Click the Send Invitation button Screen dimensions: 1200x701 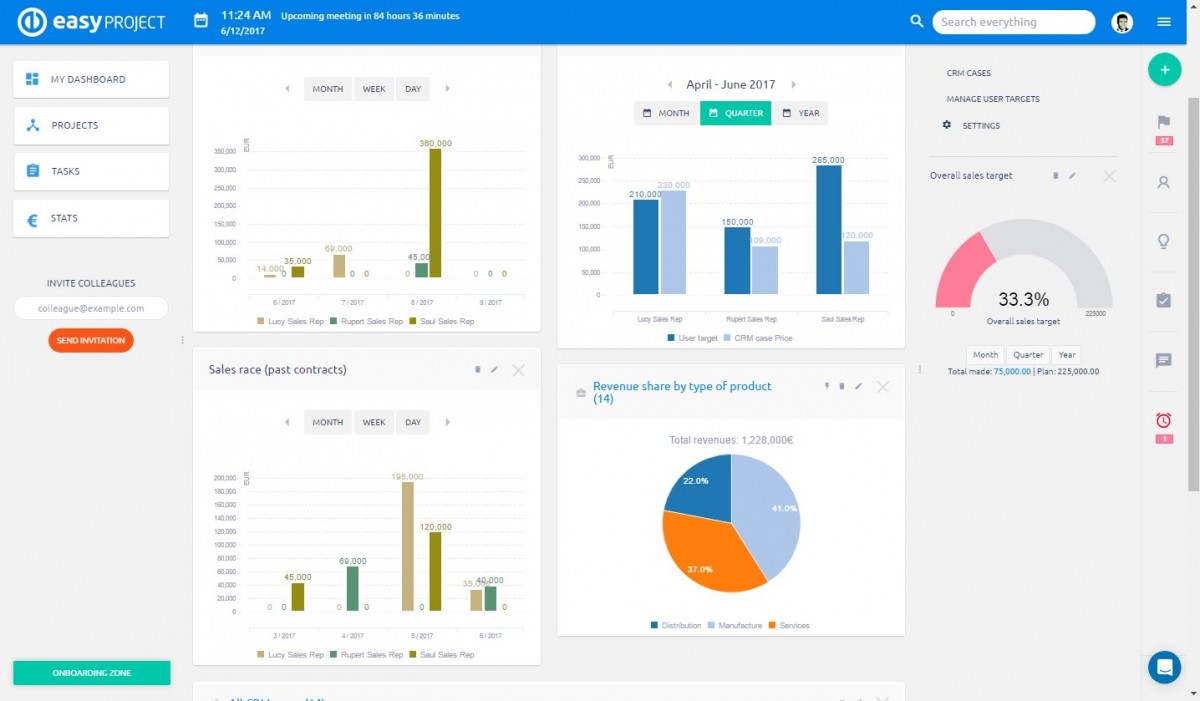coord(91,341)
